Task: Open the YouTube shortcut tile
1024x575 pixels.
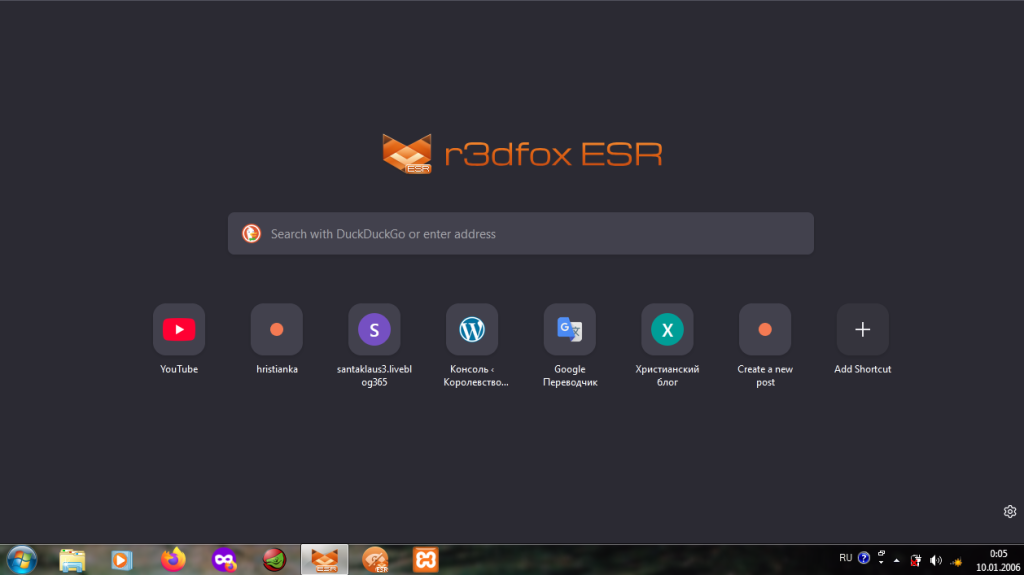Action: click(x=179, y=329)
